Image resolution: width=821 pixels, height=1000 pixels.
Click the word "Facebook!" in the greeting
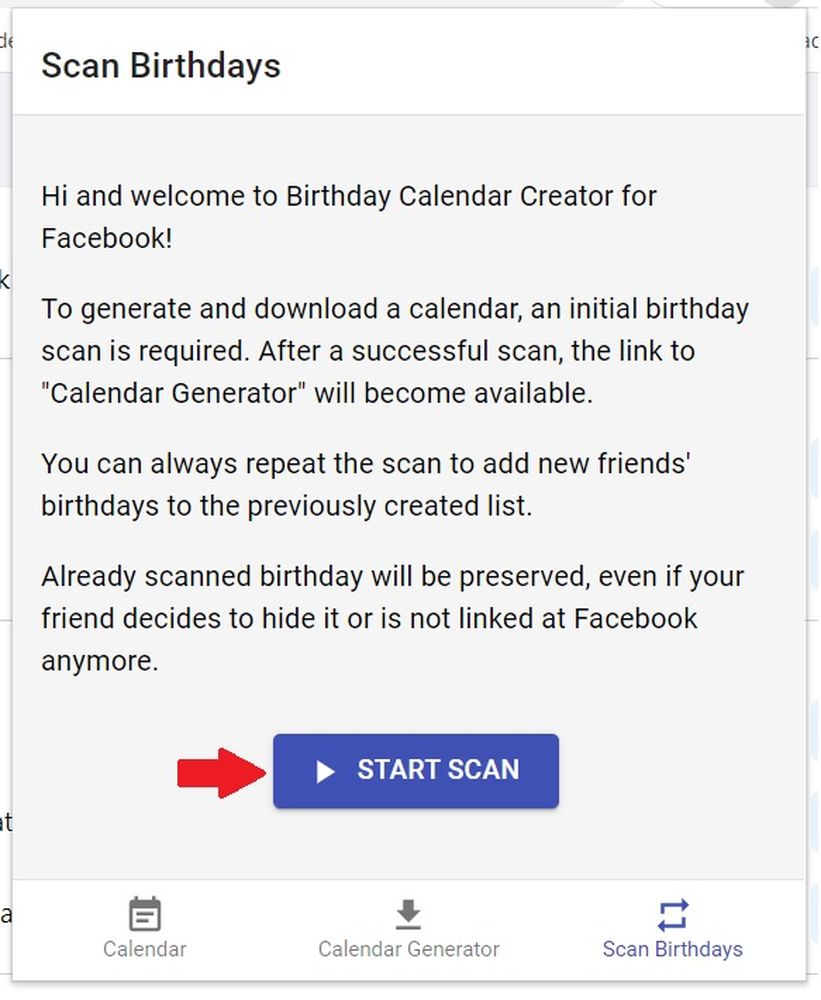pyautogui.click(x=107, y=239)
